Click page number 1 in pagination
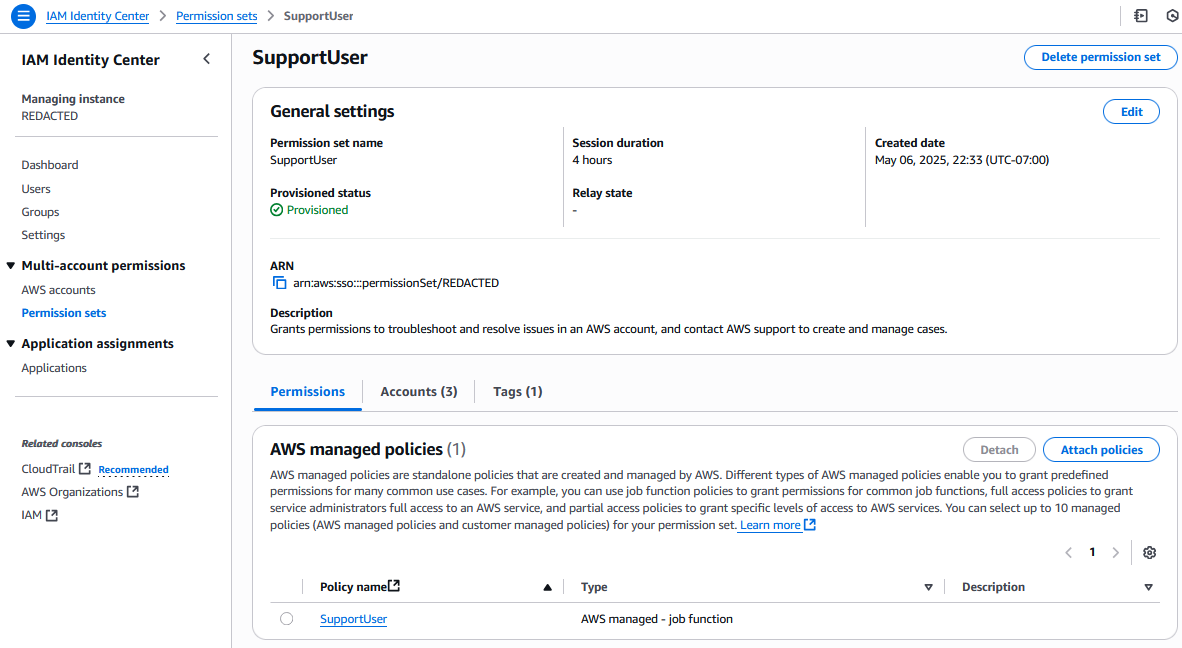Screen dimensions: 1182x648 1092,552
